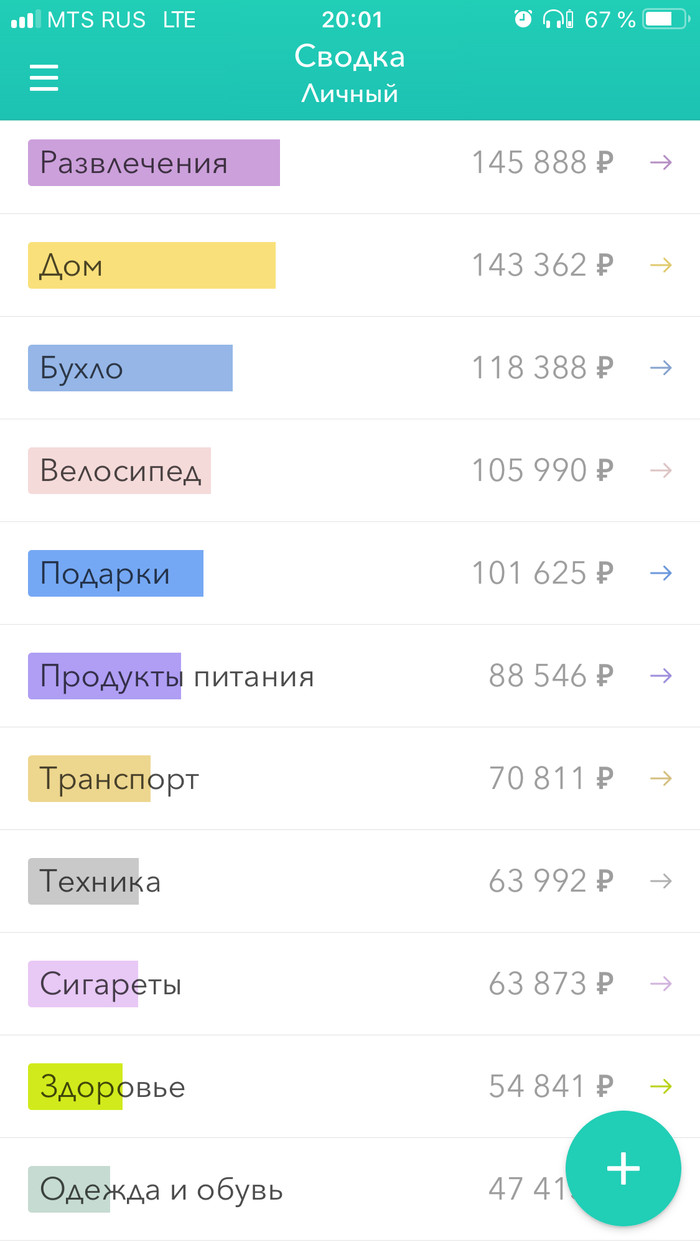Open Бухло details via its arrow
The width and height of the screenshot is (700, 1245).
tap(660, 368)
